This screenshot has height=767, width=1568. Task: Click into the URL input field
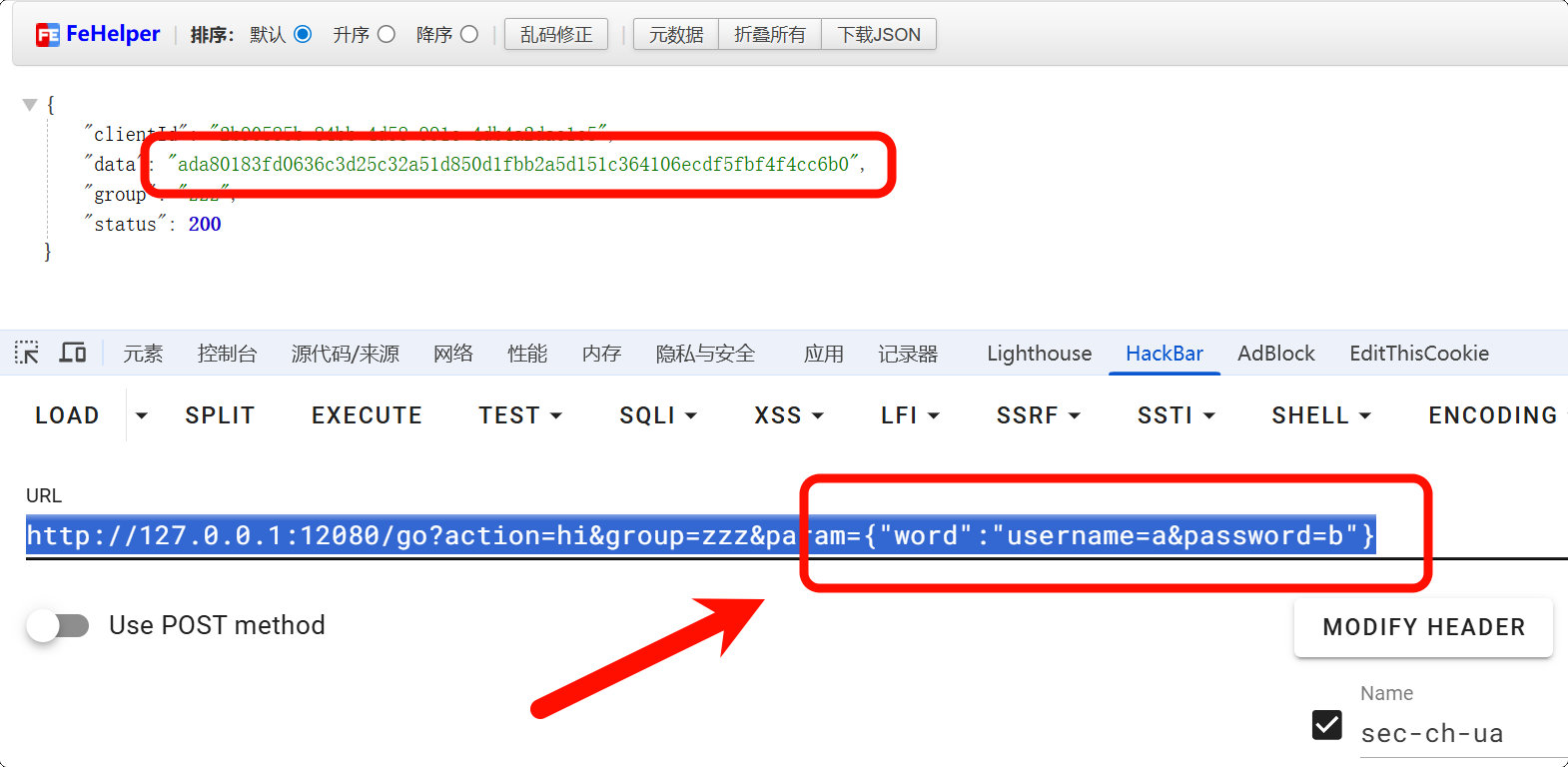pyautogui.click(x=699, y=536)
